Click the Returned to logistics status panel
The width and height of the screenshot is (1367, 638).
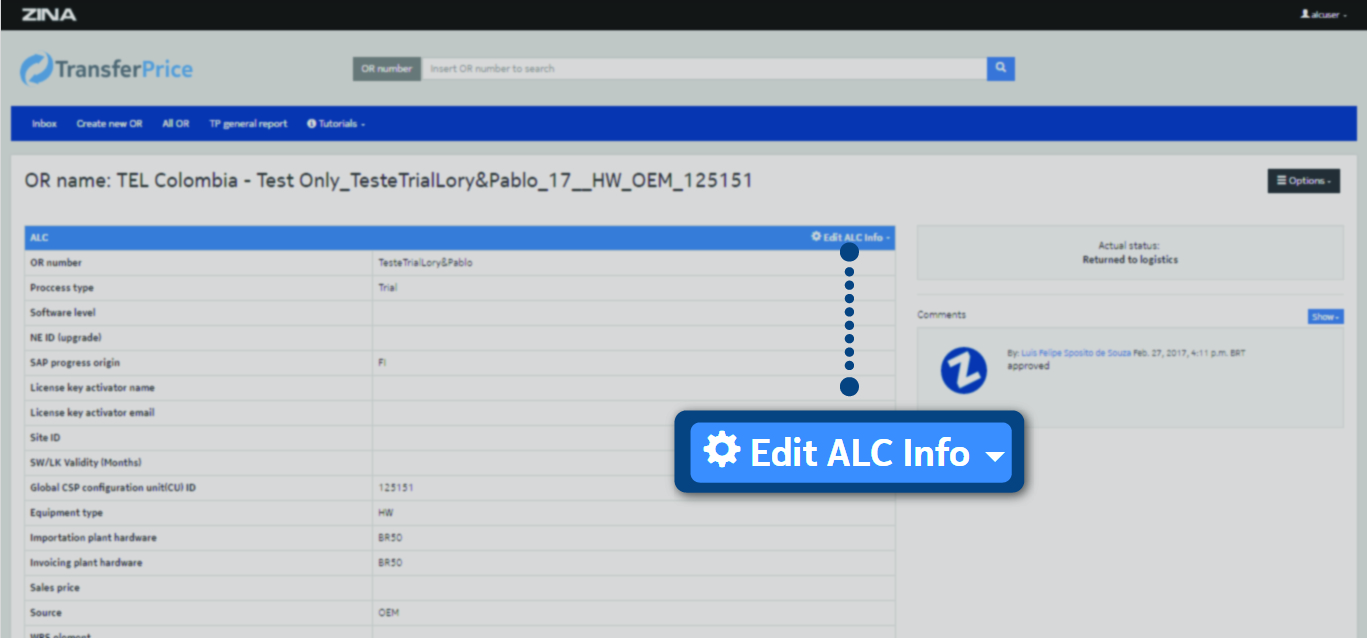[x=1130, y=252]
